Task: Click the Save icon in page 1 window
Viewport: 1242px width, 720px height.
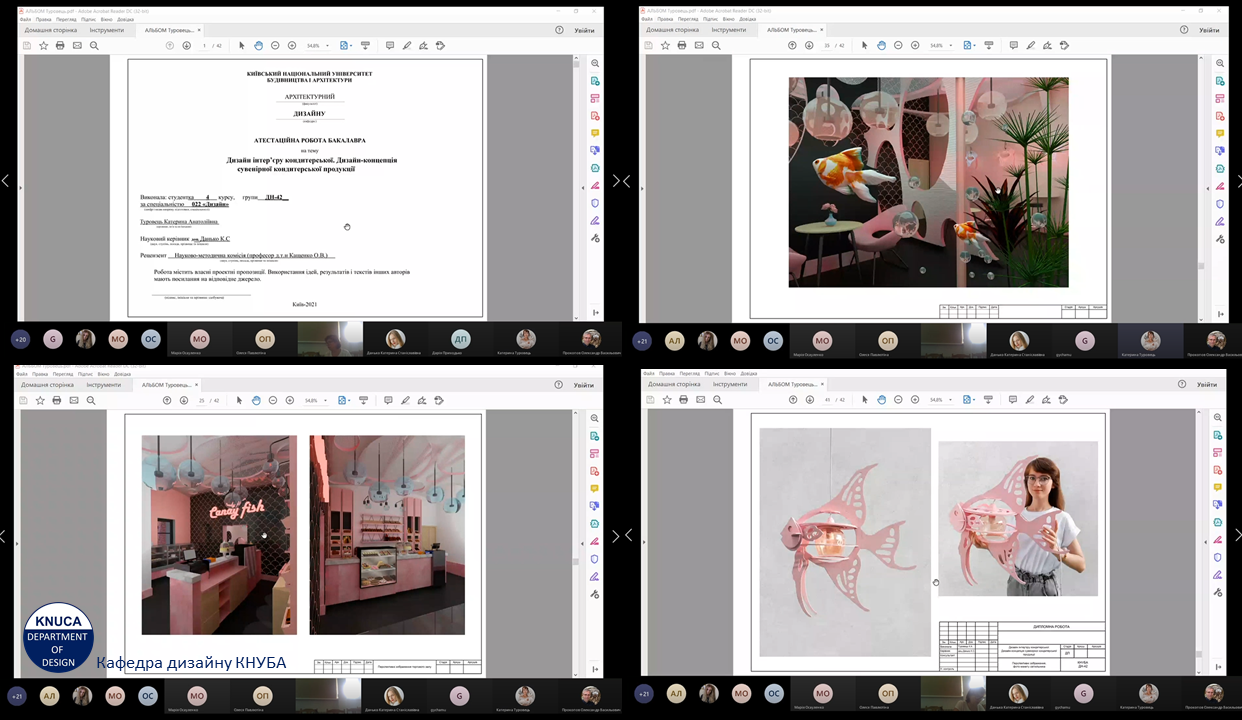Action: coord(27,45)
